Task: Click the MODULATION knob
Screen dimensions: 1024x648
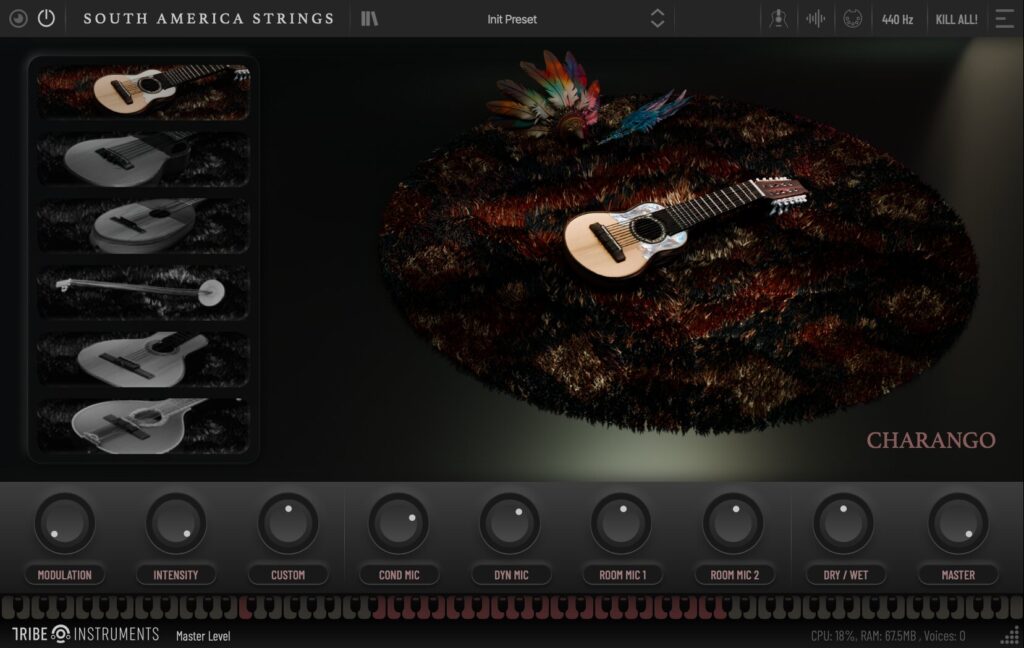Action: tap(65, 523)
